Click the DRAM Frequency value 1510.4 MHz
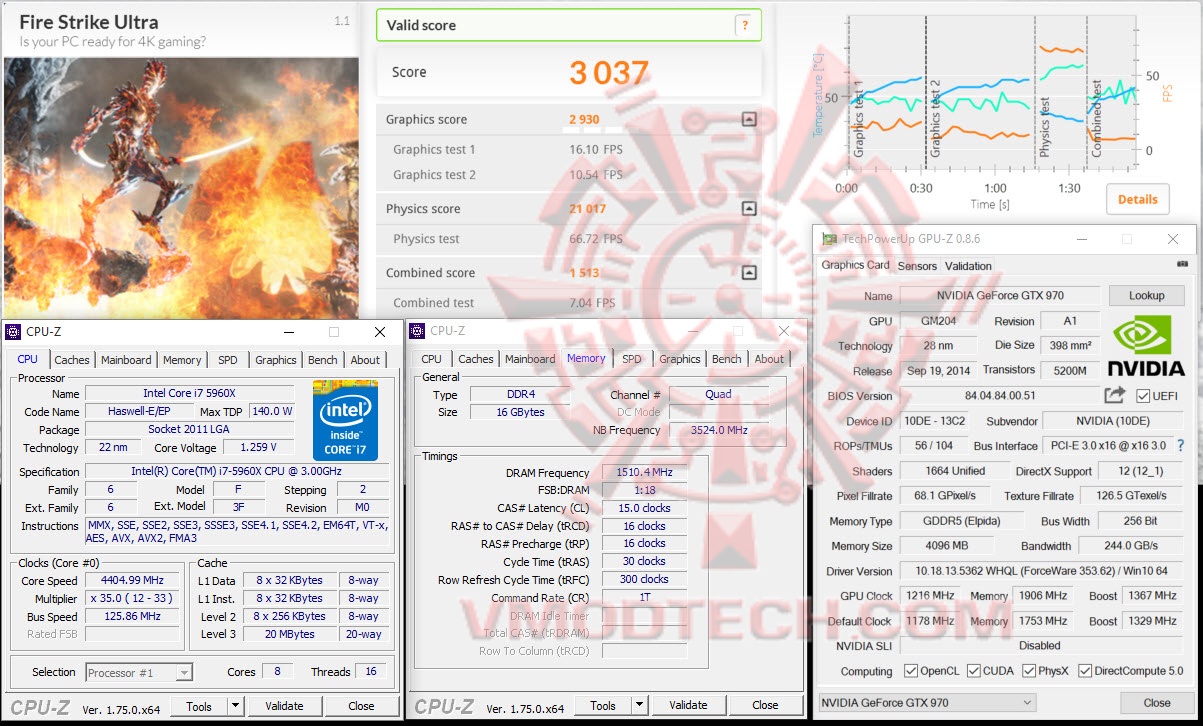1203x726 pixels. (x=644, y=473)
